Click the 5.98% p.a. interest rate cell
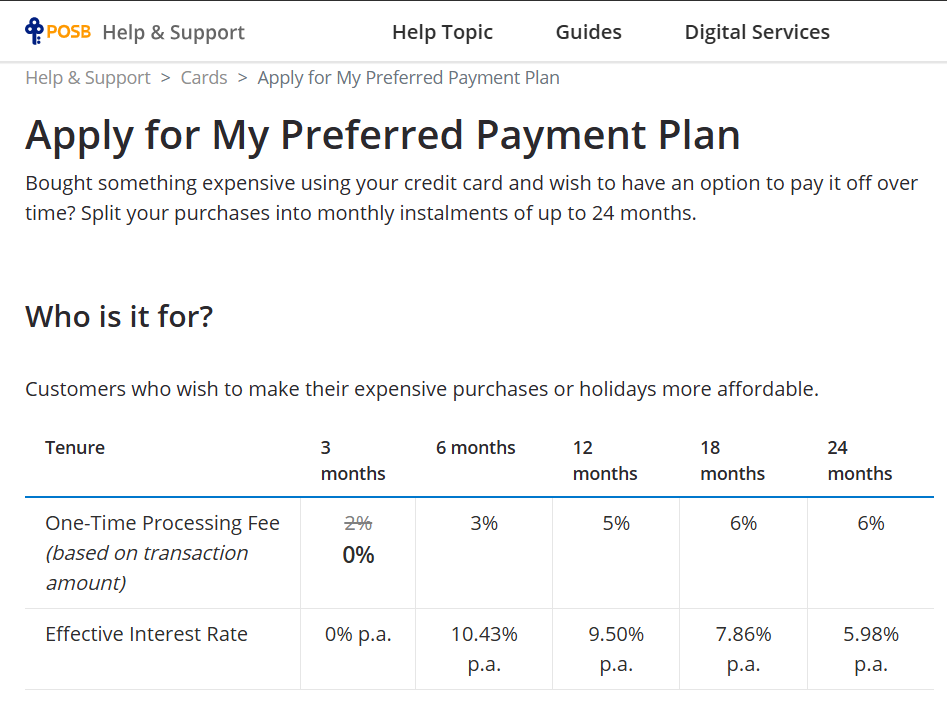Image resolution: width=947 pixels, height=715 pixels. 870,649
